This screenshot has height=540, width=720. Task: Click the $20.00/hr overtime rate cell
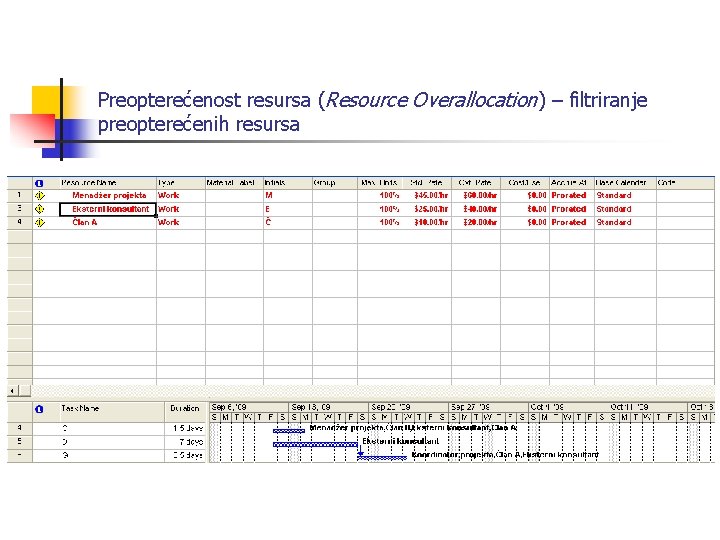click(476, 223)
